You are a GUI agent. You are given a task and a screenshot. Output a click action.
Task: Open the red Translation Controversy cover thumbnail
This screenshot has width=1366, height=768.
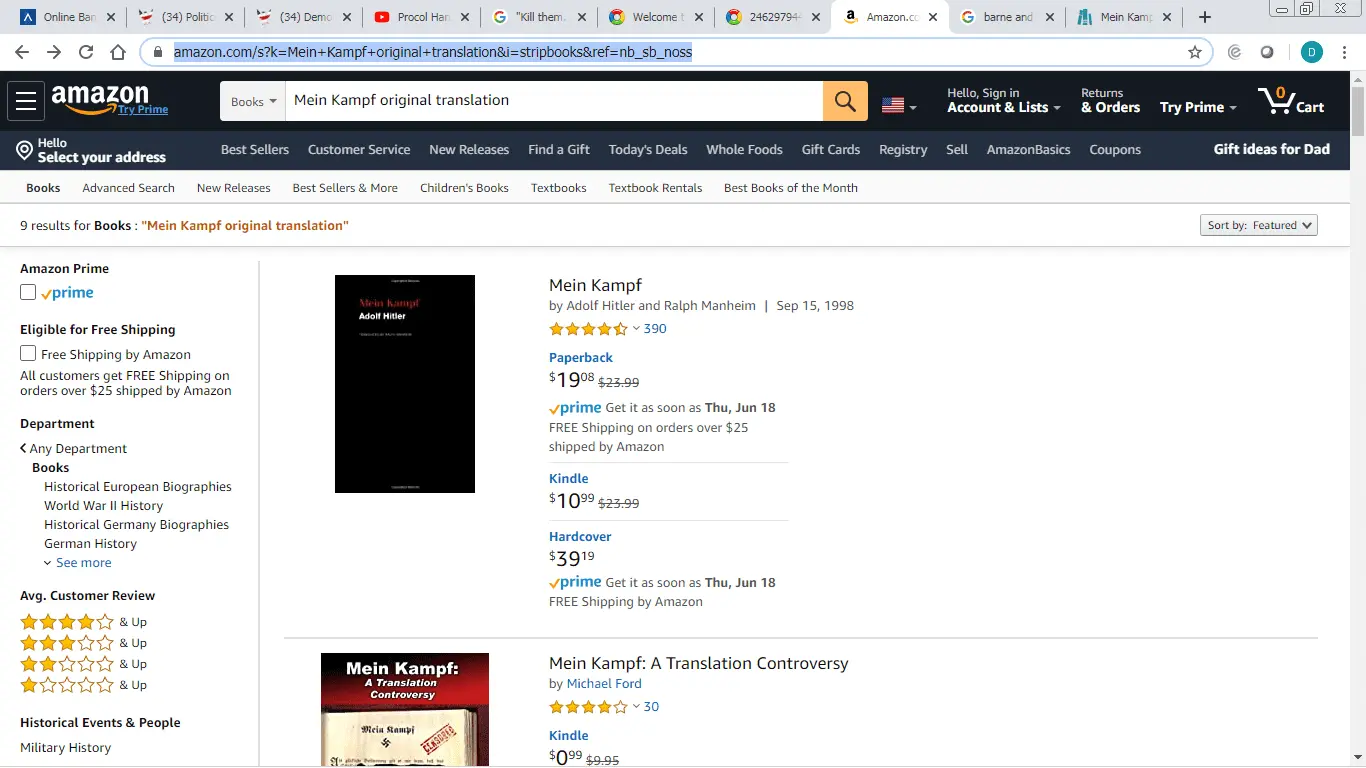pyautogui.click(x=405, y=710)
